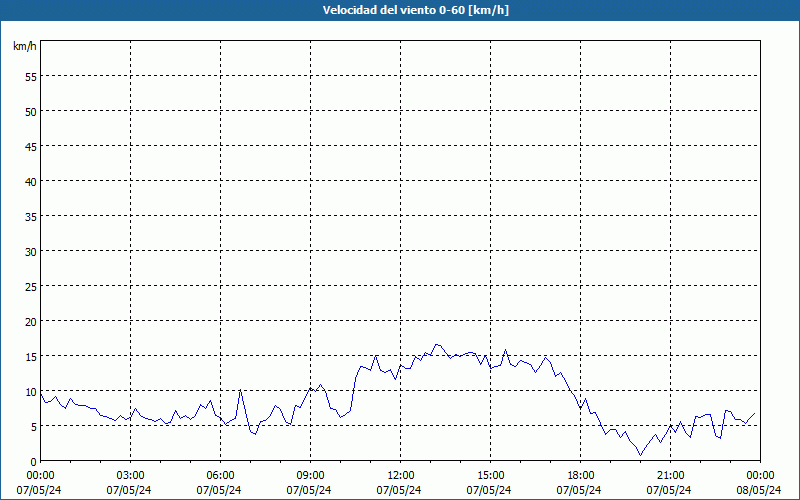The width and height of the screenshot is (800, 500).
Task: Click the 08/05/24 date label
Action: click(759, 490)
